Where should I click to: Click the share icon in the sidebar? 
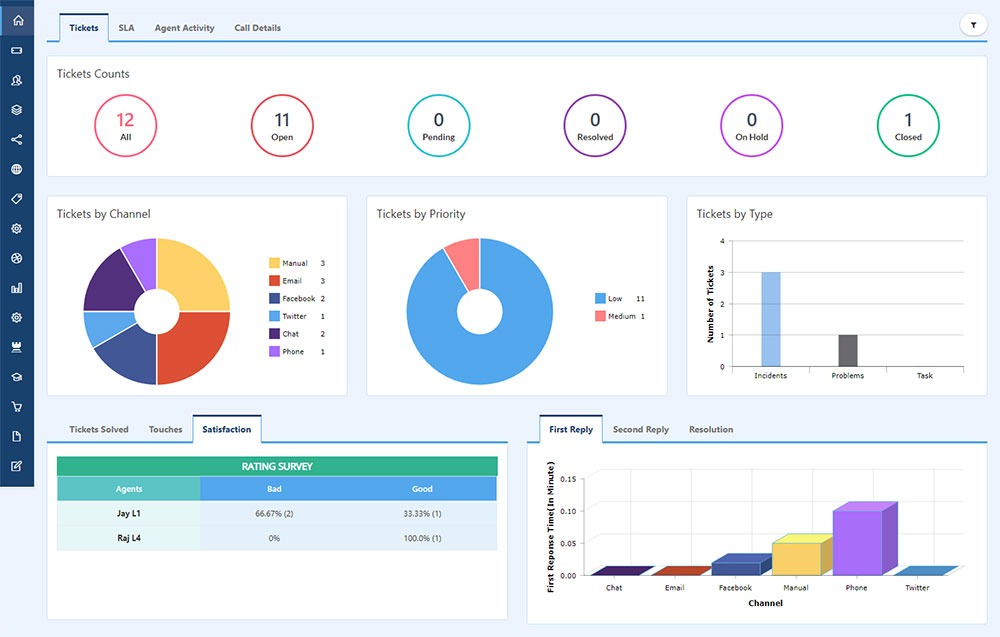click(17, 140)
